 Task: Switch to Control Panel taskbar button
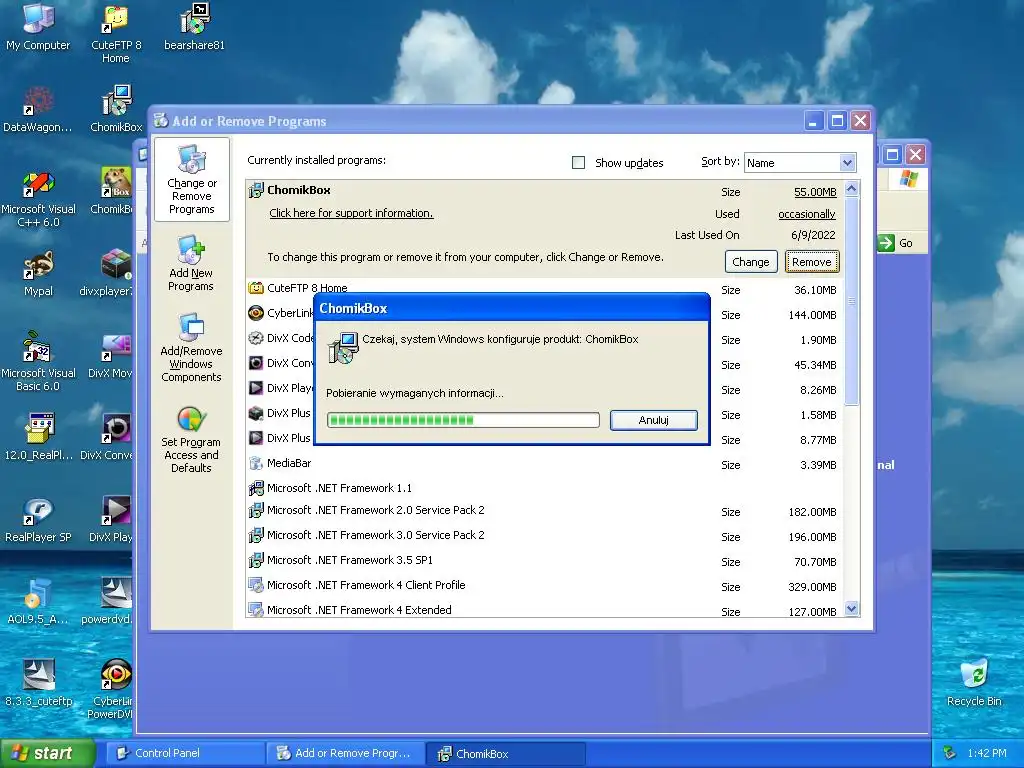[x=185, y=754]
